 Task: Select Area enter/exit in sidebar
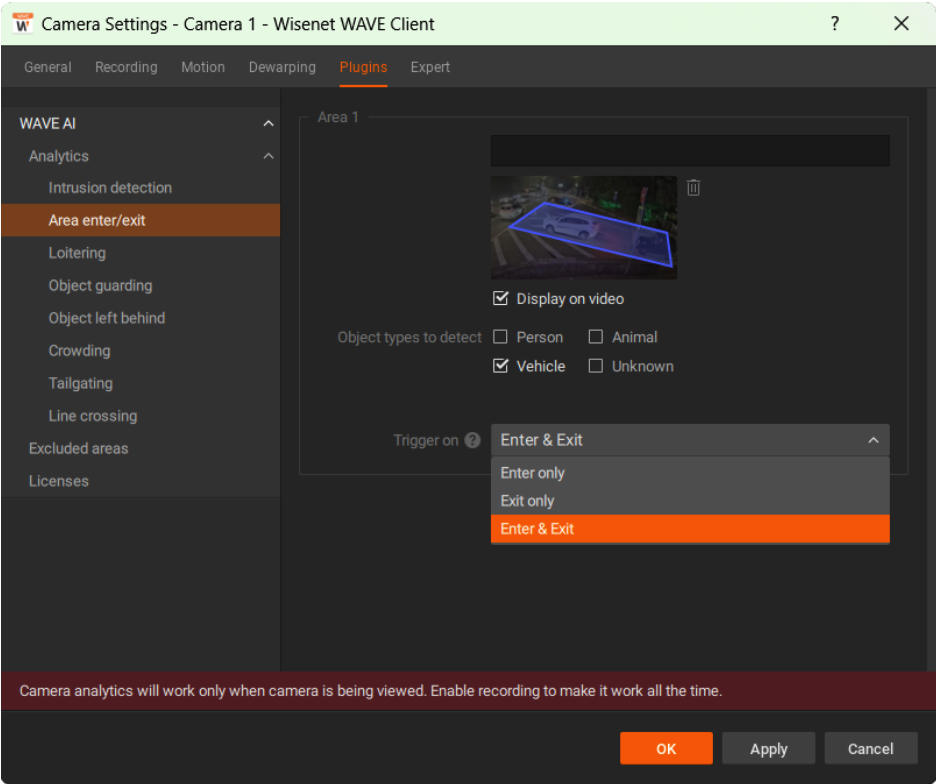(x=140, y=220)
